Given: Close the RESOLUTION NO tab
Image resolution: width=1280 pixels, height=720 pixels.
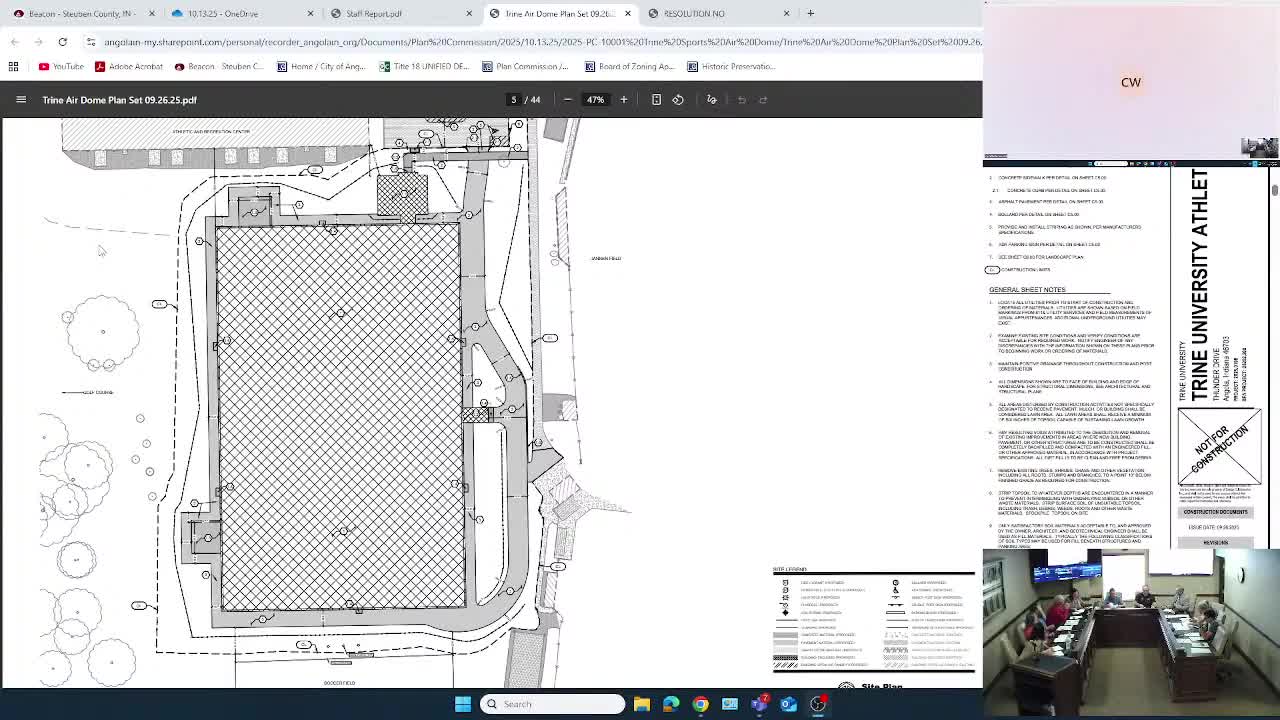Looking at the screenshot, I should pyautogui.click(x=786, y=13).
